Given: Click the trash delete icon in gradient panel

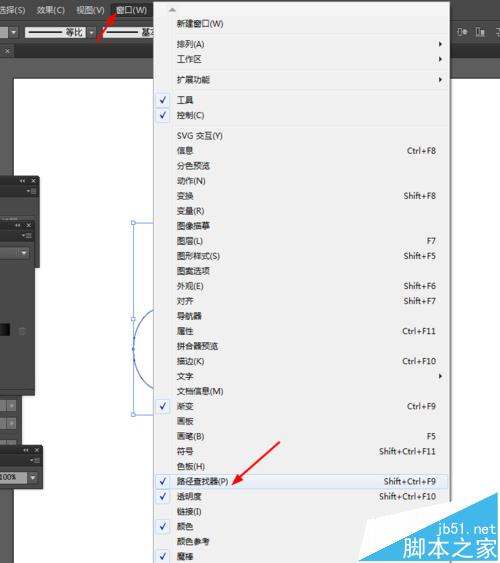Looking at the screenshot, I should [x=22, y=331].
